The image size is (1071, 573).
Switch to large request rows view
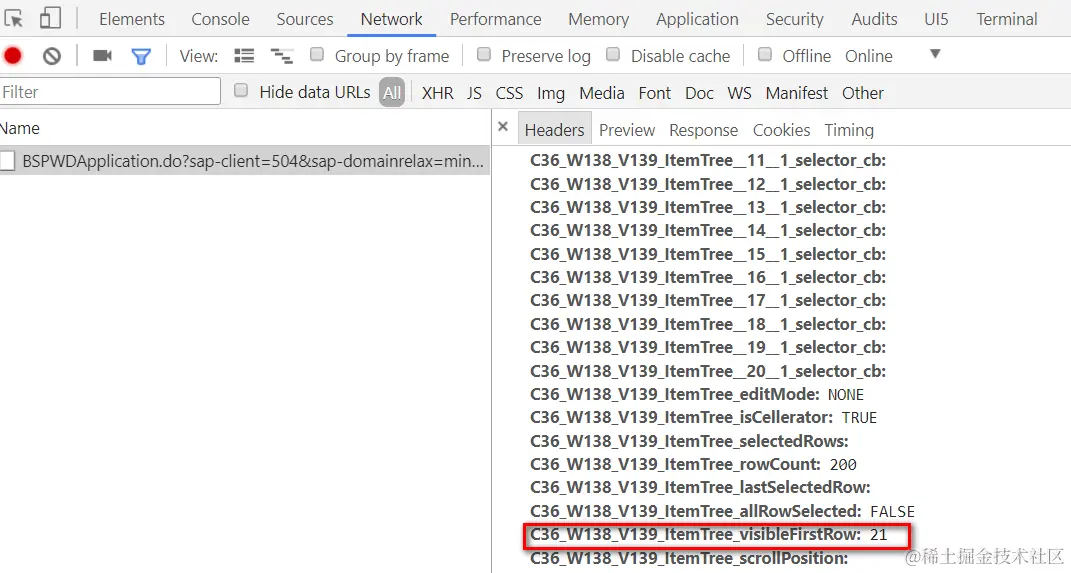coord(244,55)
